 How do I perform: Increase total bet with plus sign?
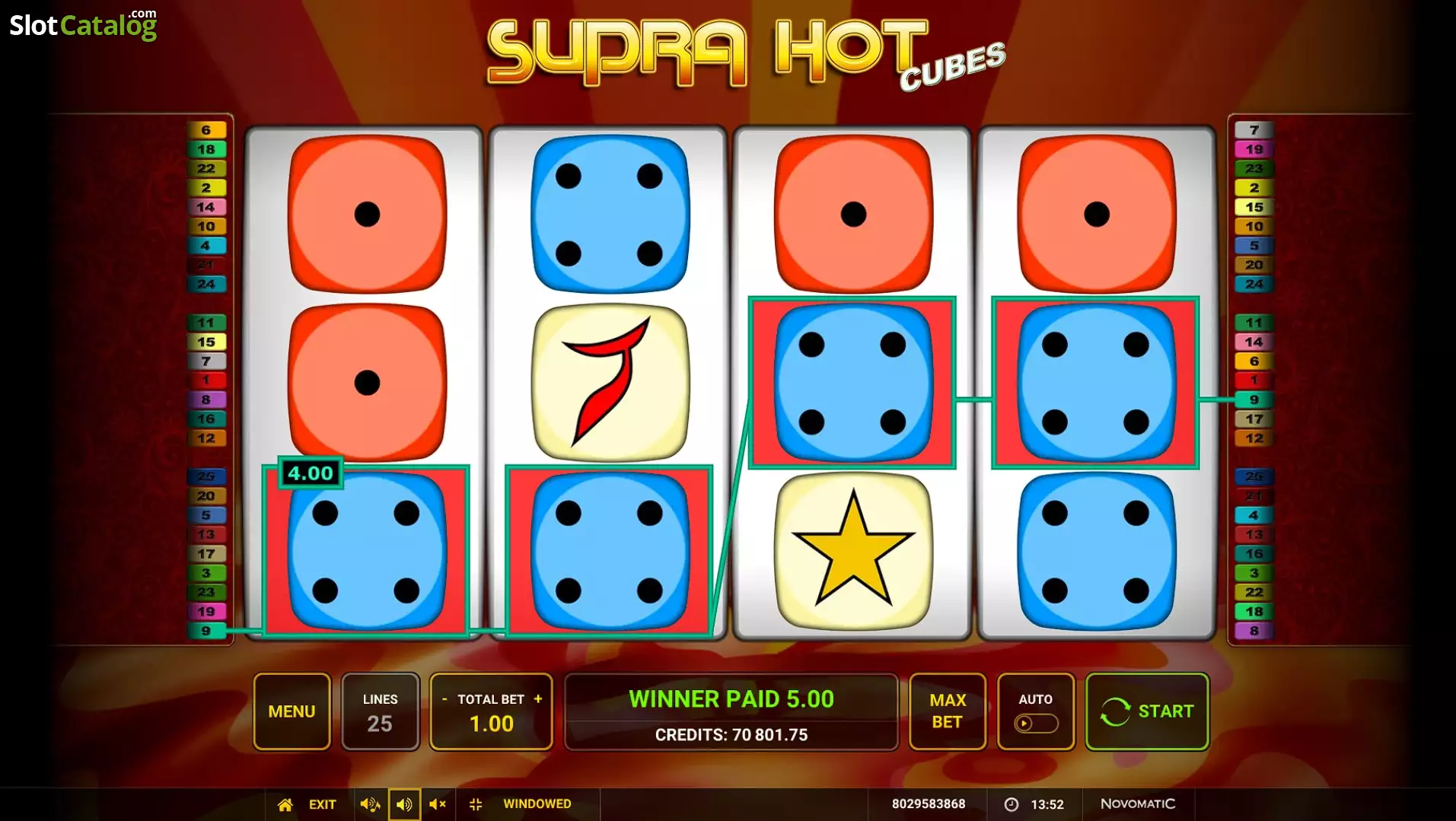538,699
